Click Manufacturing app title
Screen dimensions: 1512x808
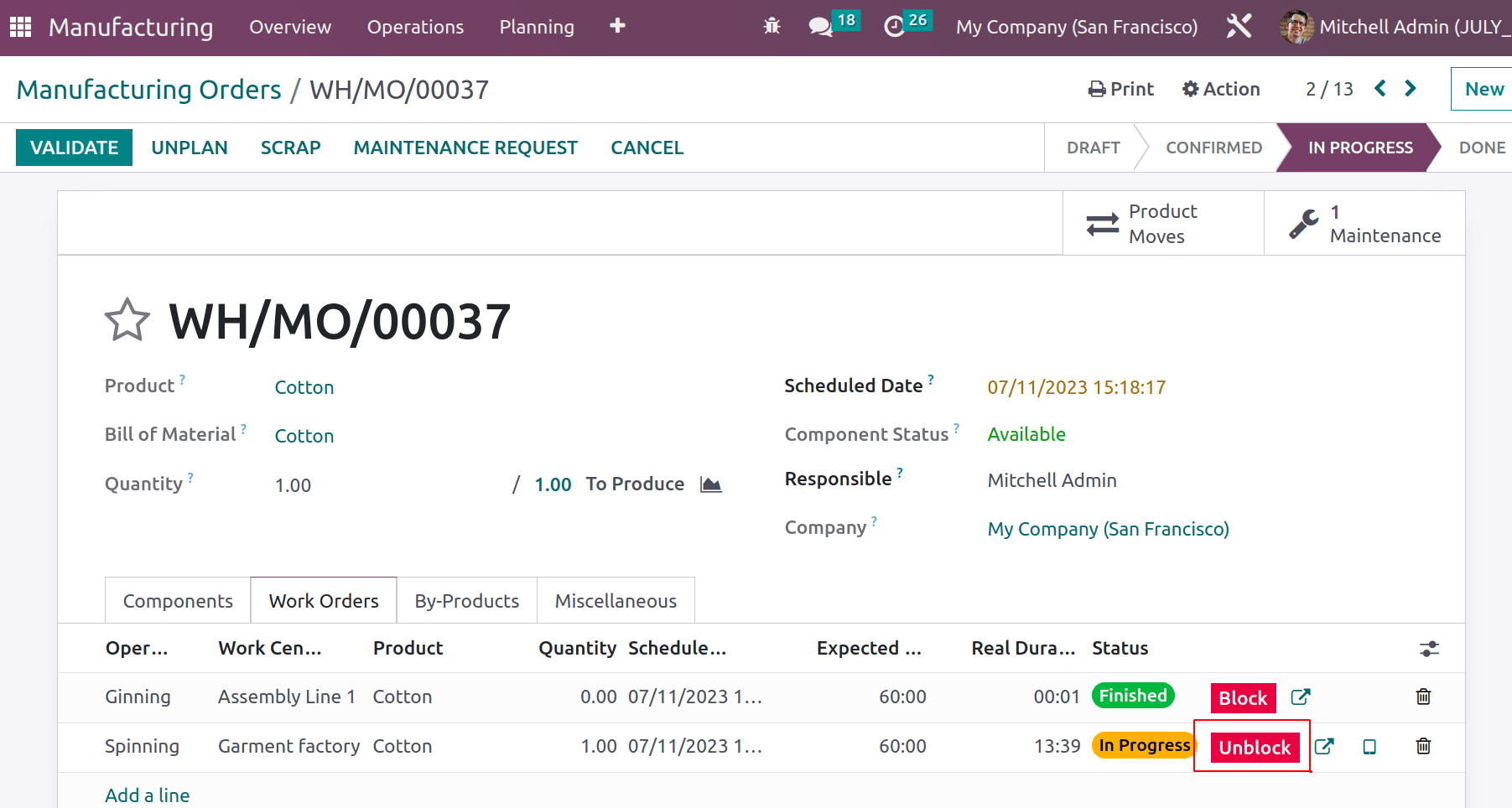[131, 27]
